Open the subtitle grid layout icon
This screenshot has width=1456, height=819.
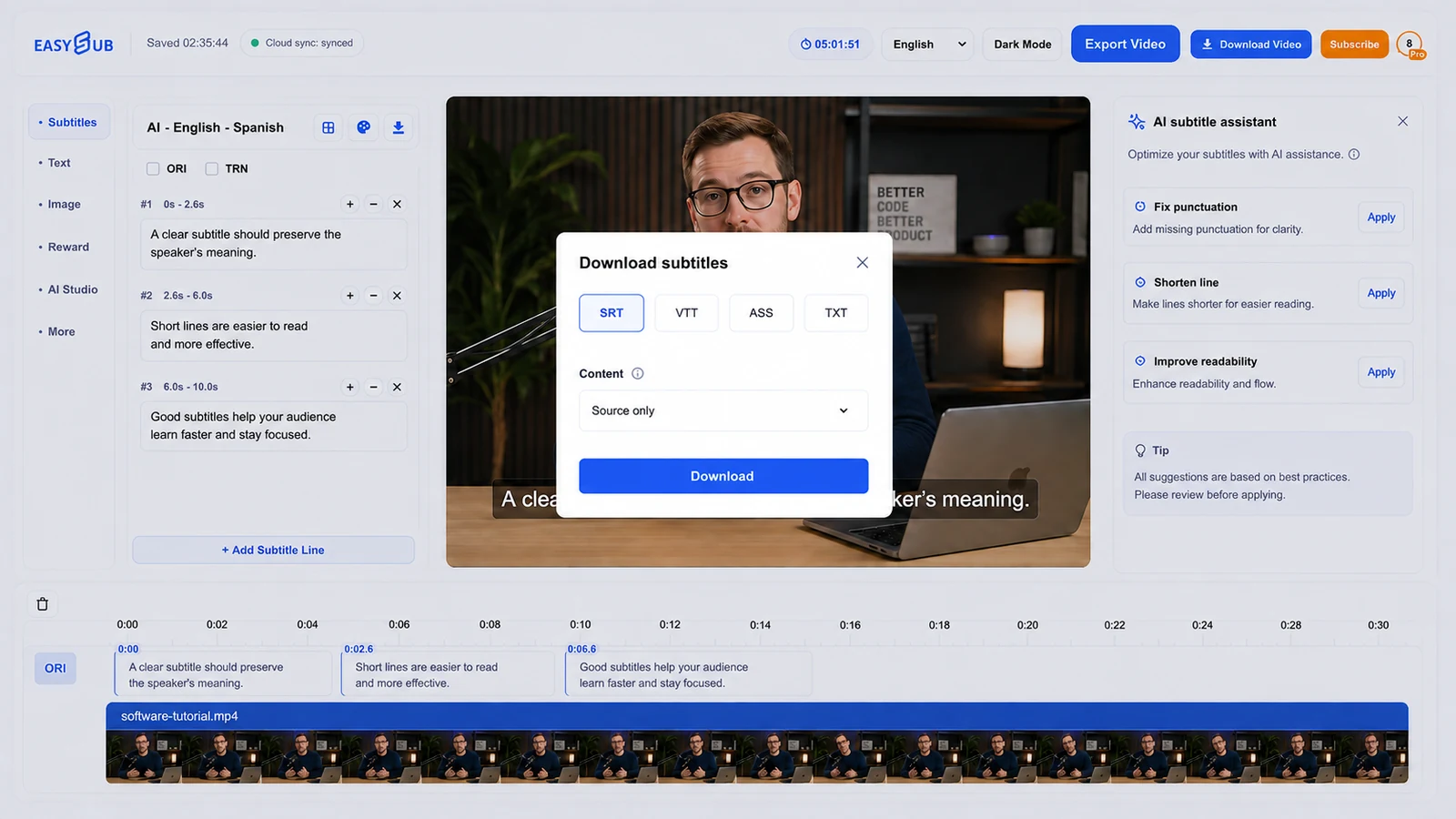tap(329, 127)
